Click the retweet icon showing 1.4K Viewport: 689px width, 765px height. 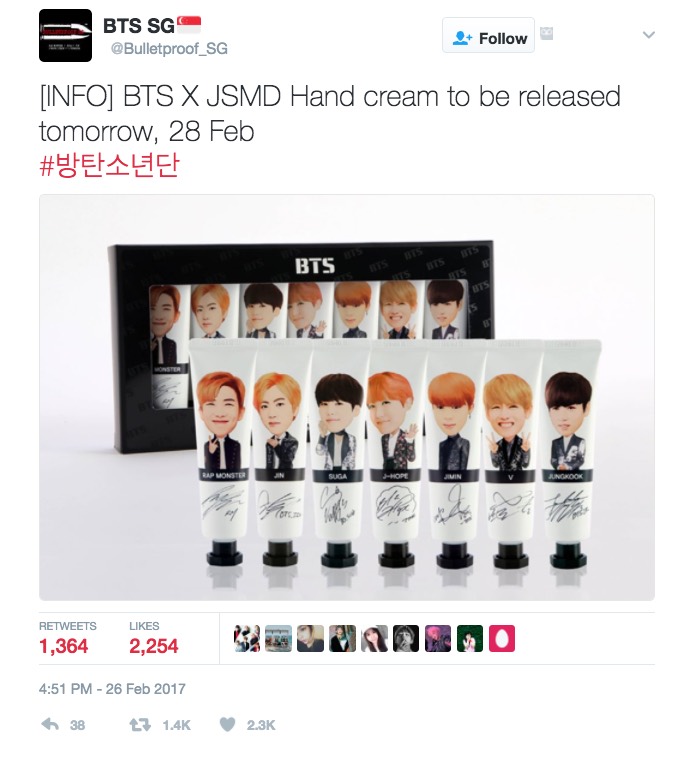(x=140, y=725)
